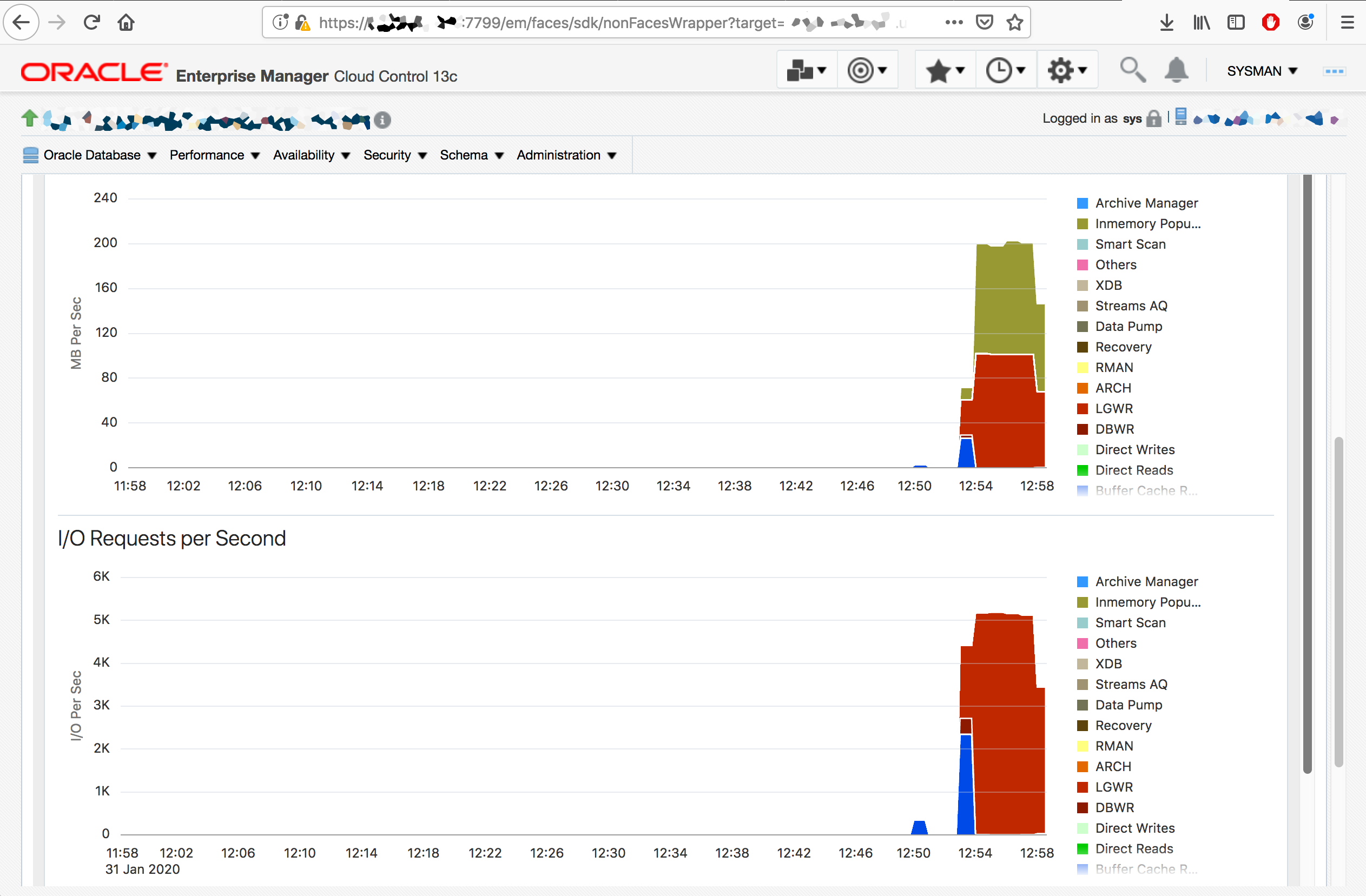The image size is (1366, 896).
Task: Open Administration menu
Action: 566,155
